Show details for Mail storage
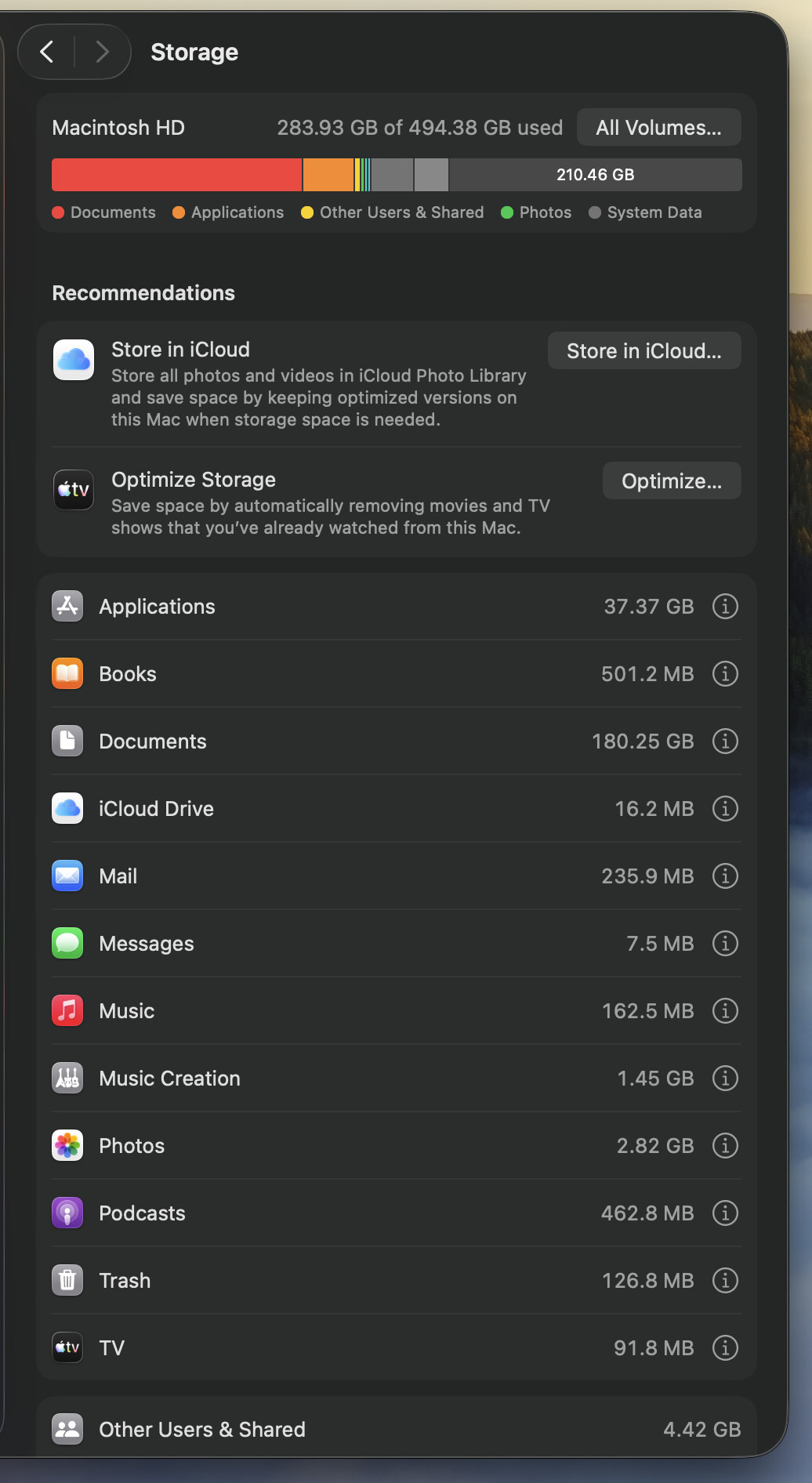This screenshot has height=1483, width=812. pos(725,876)
